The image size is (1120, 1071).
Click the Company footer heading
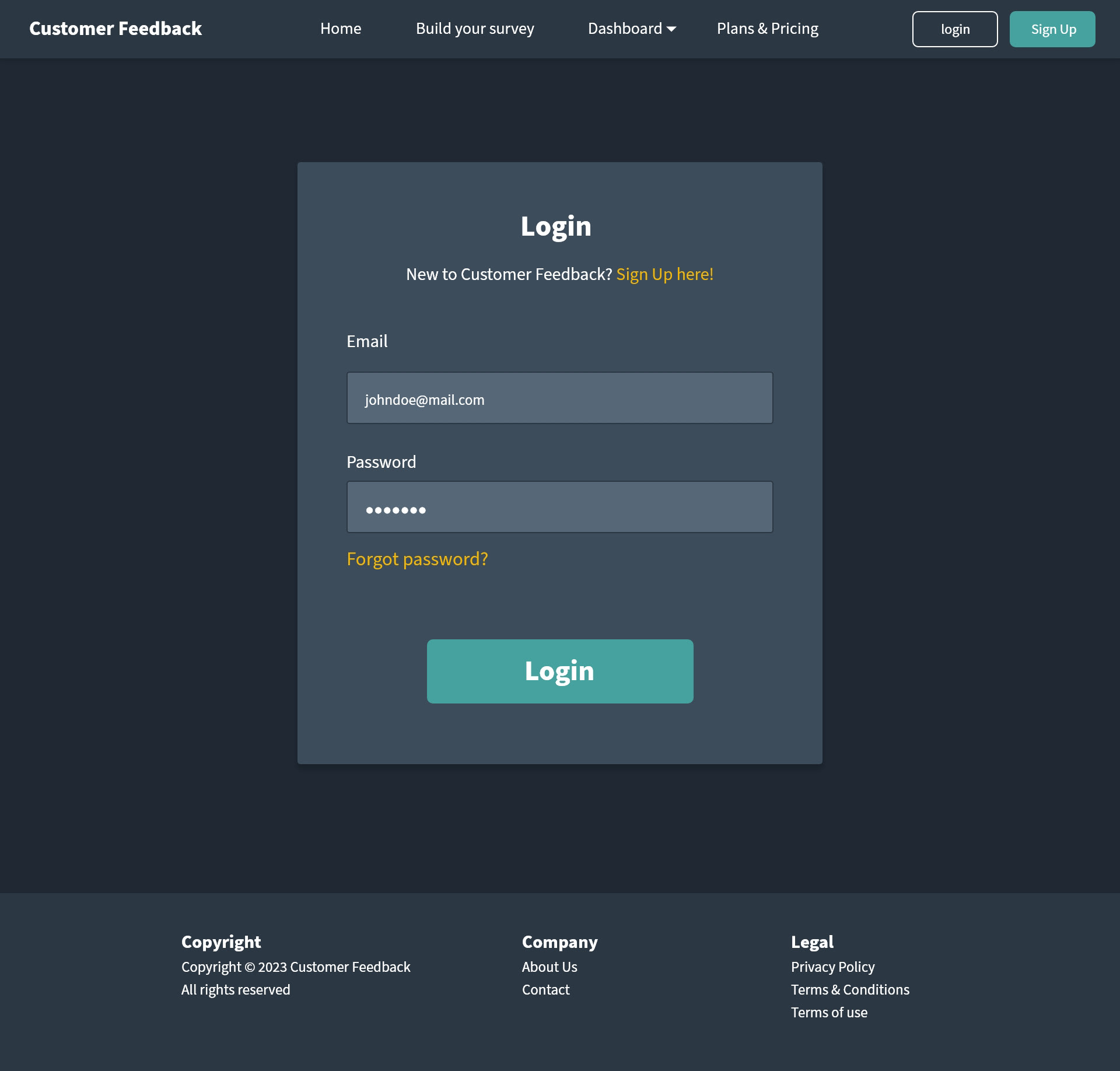560,942
